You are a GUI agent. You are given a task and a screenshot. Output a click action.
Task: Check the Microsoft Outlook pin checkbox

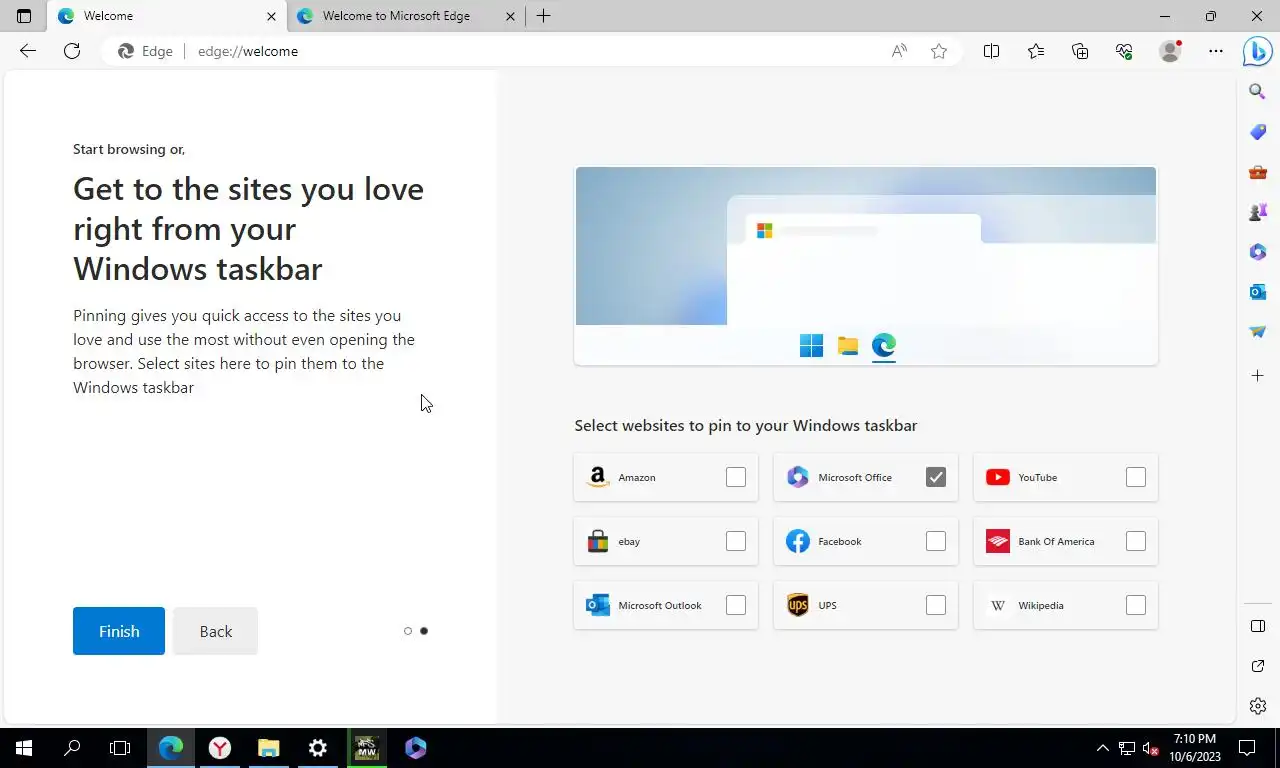click(736, 605)
